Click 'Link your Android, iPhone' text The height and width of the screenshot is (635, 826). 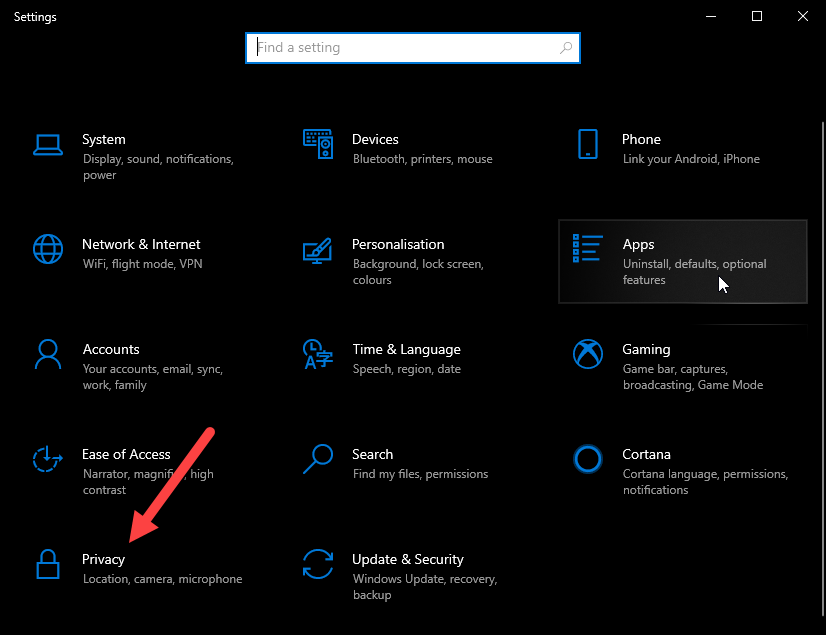tap(691, 159)
